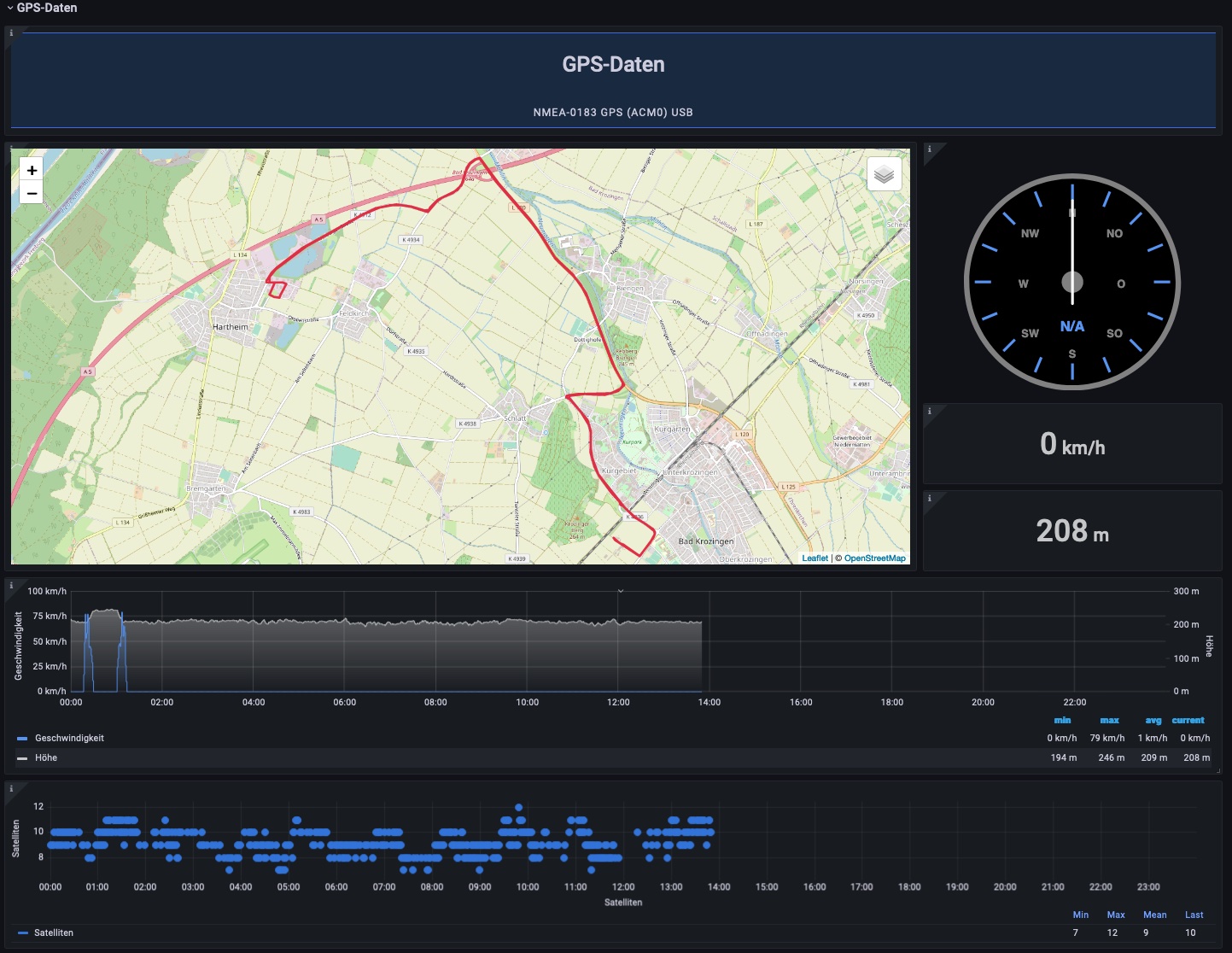Open the speed graph panel menu chevron
1232x953 pixels.
621,591
